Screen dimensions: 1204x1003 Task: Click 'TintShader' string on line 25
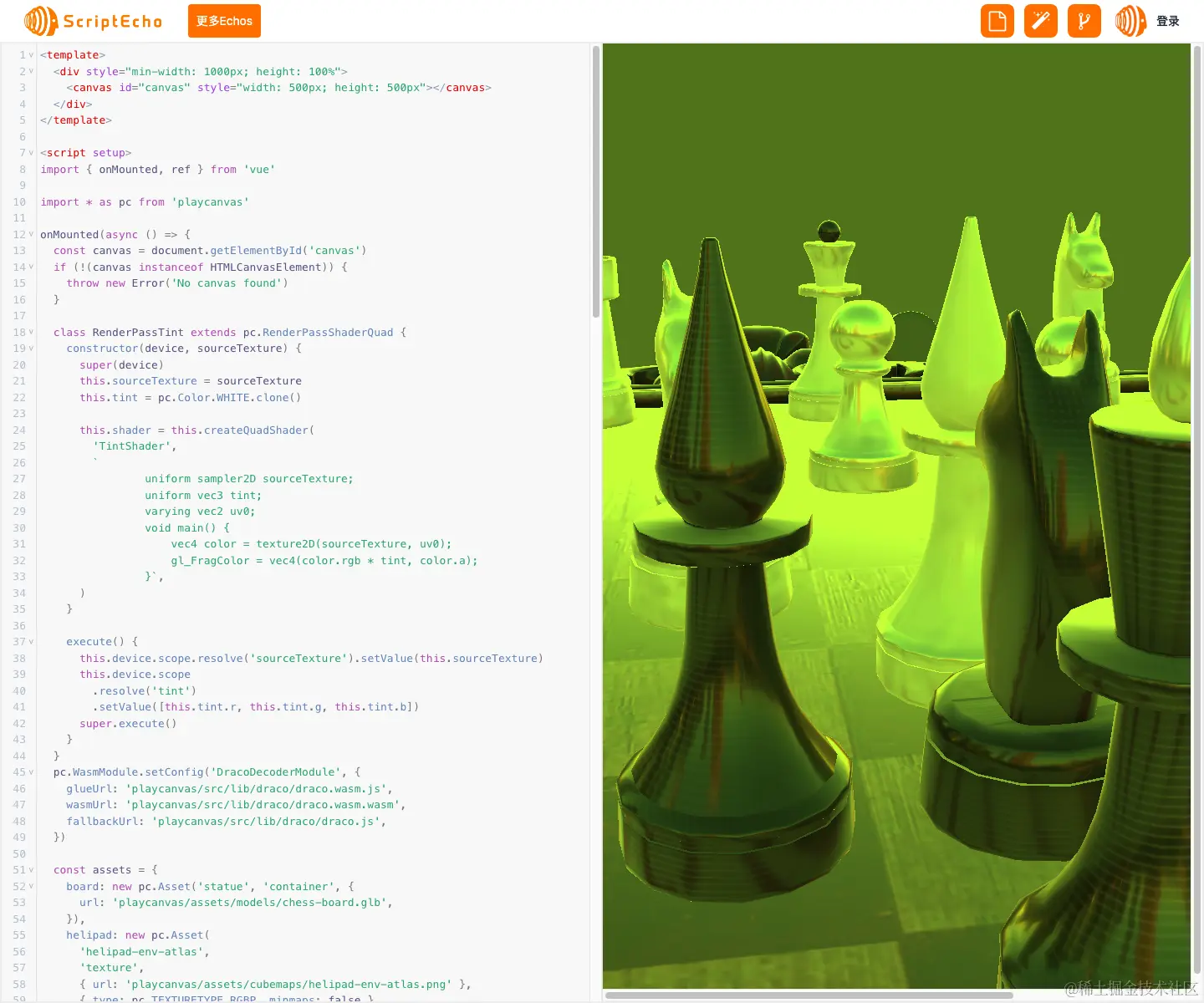(132, 446)
